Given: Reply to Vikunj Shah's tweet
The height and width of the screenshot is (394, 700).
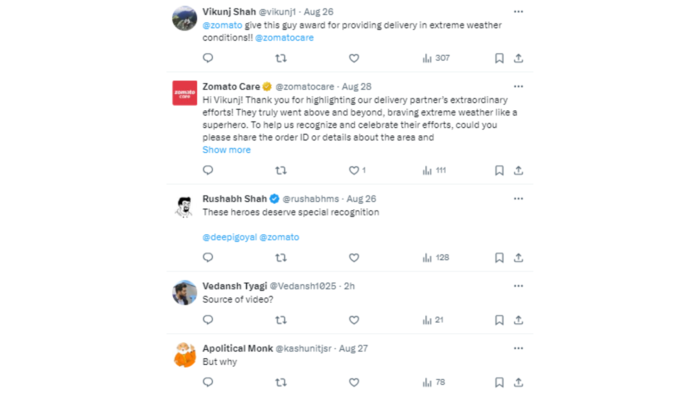Looking at the screenshot, I should (x=208, y=58).
